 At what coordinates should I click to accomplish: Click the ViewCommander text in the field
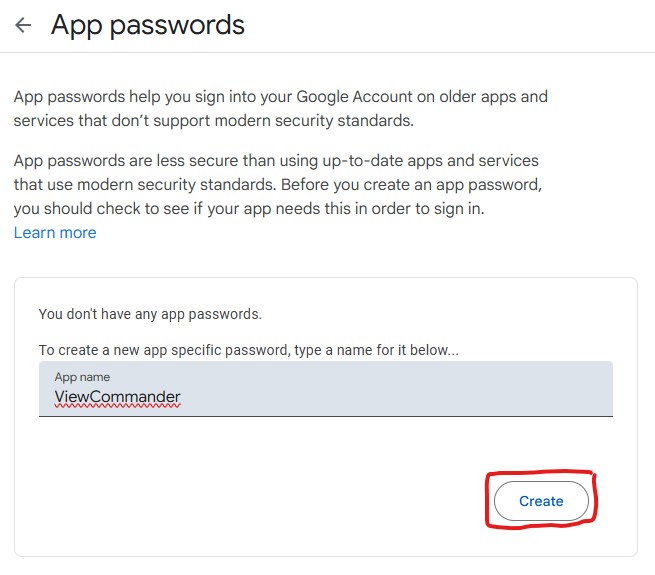[117, 397]
